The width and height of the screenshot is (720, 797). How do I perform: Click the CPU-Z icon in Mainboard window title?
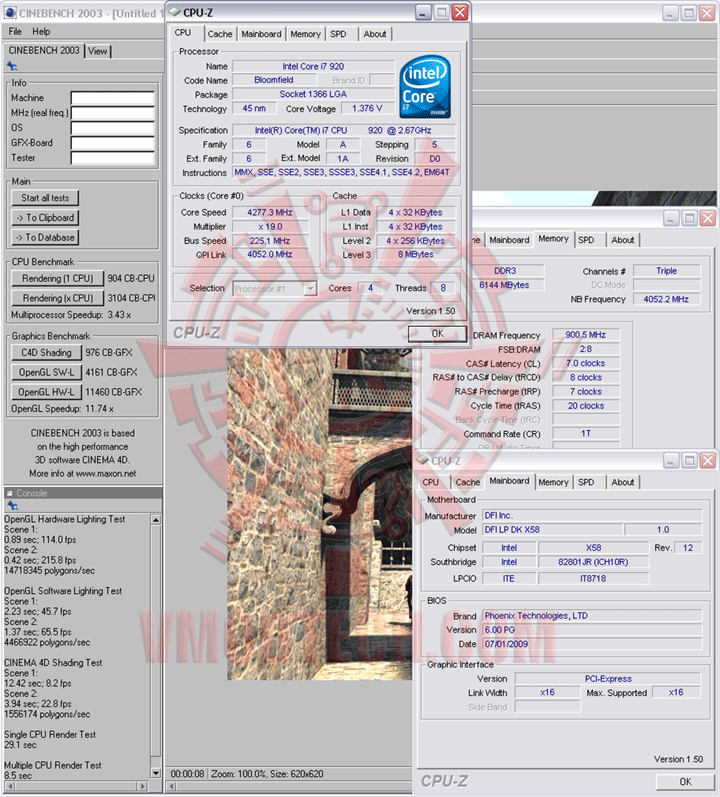422,461
